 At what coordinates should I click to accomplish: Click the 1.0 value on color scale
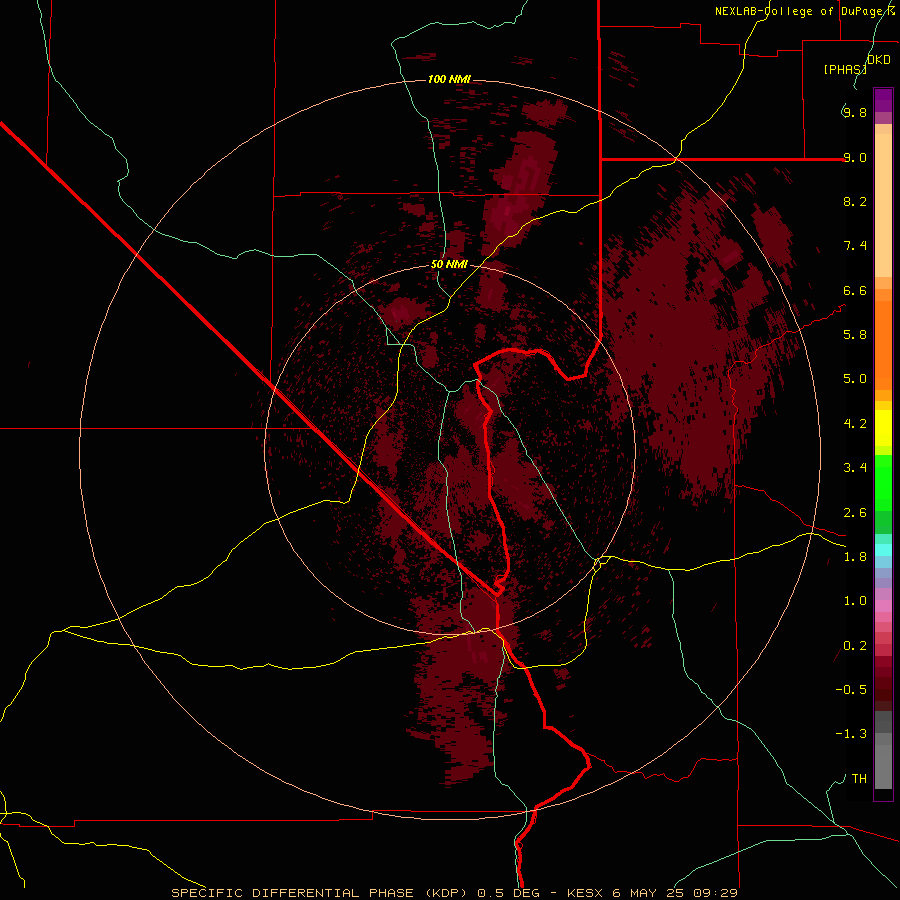point(855,601)
